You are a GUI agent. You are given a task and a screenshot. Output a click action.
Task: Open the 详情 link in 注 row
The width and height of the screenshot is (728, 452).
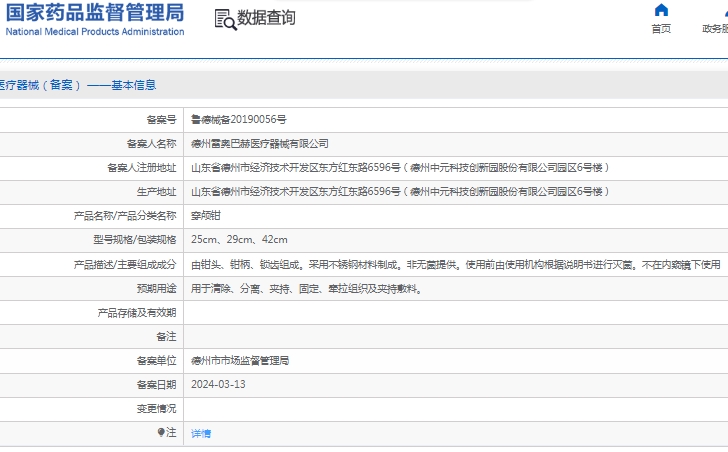click(201, 433)
